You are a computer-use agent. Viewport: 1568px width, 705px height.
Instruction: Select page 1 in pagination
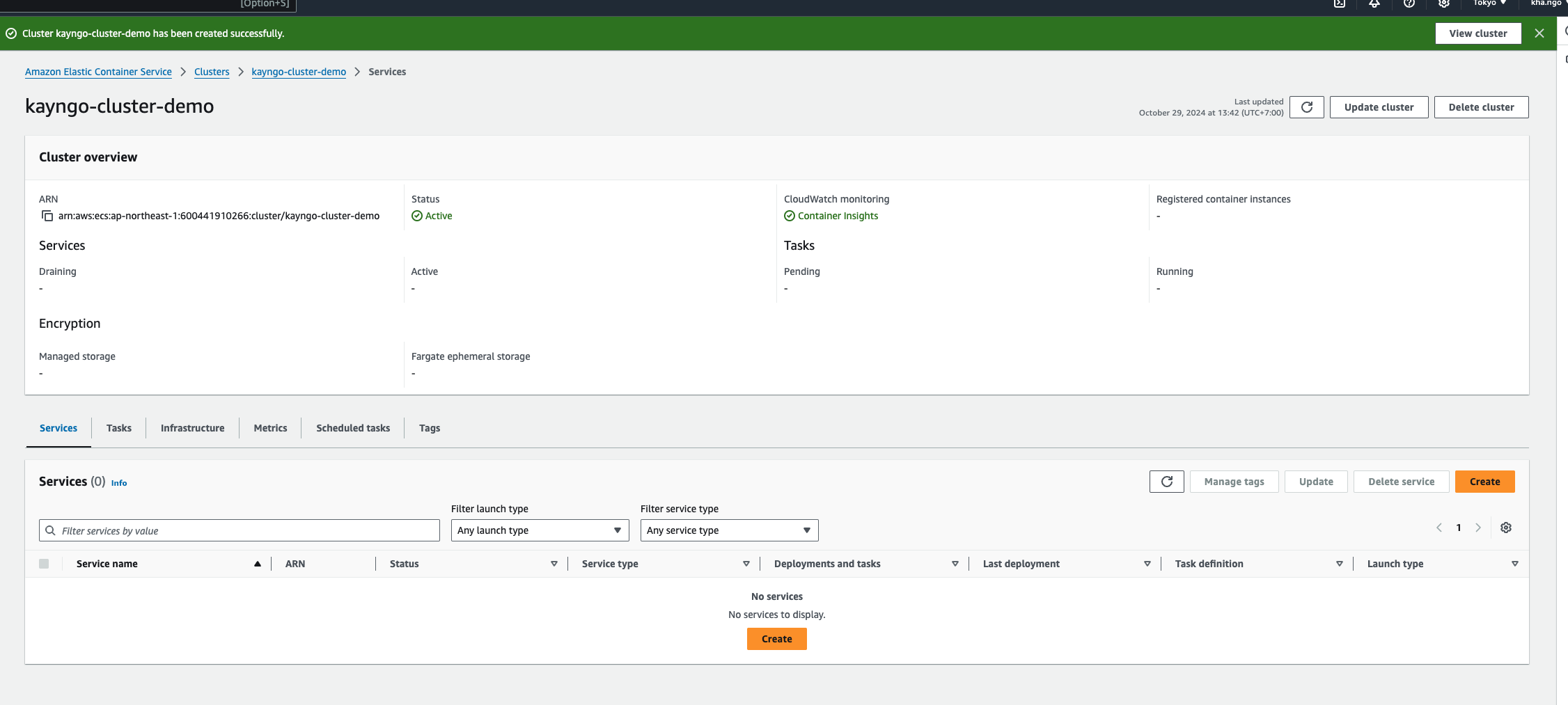(x=1459, y=528)
